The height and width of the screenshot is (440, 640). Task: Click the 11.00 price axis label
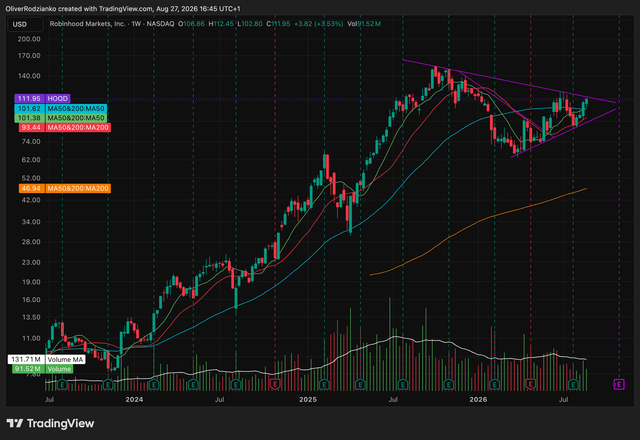31,338
